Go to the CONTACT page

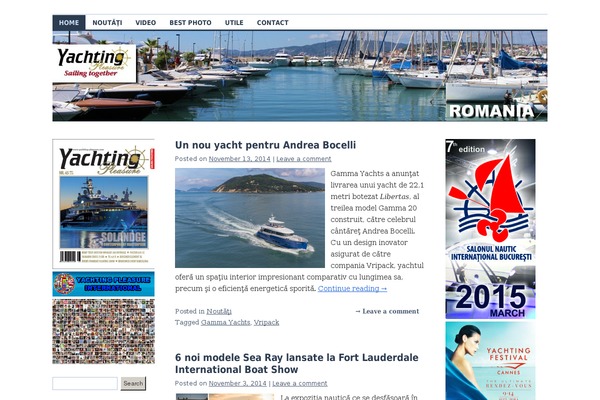coord(272,23)
